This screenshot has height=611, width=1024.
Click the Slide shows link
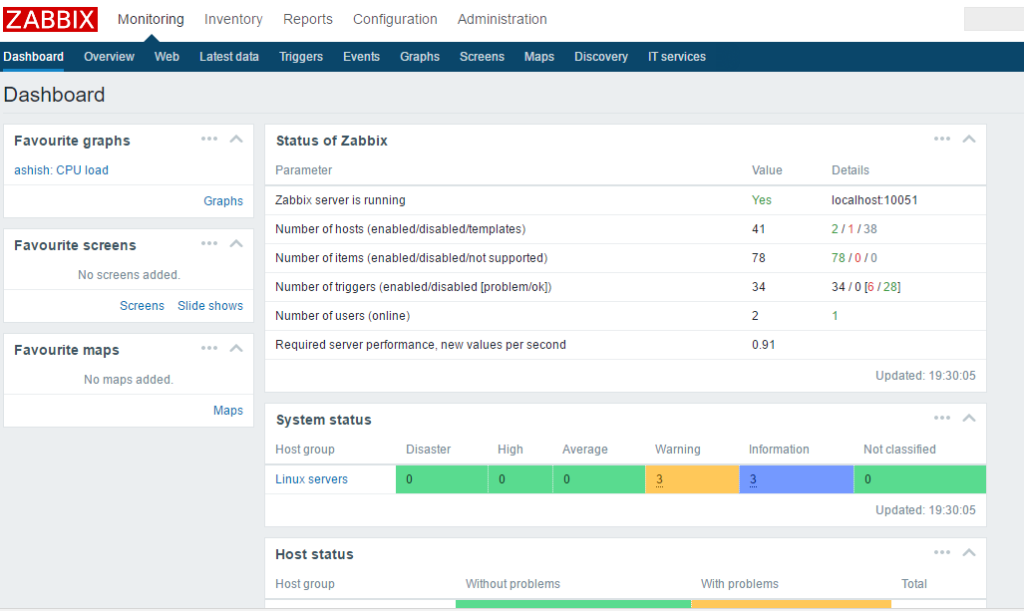pos(210,305)
